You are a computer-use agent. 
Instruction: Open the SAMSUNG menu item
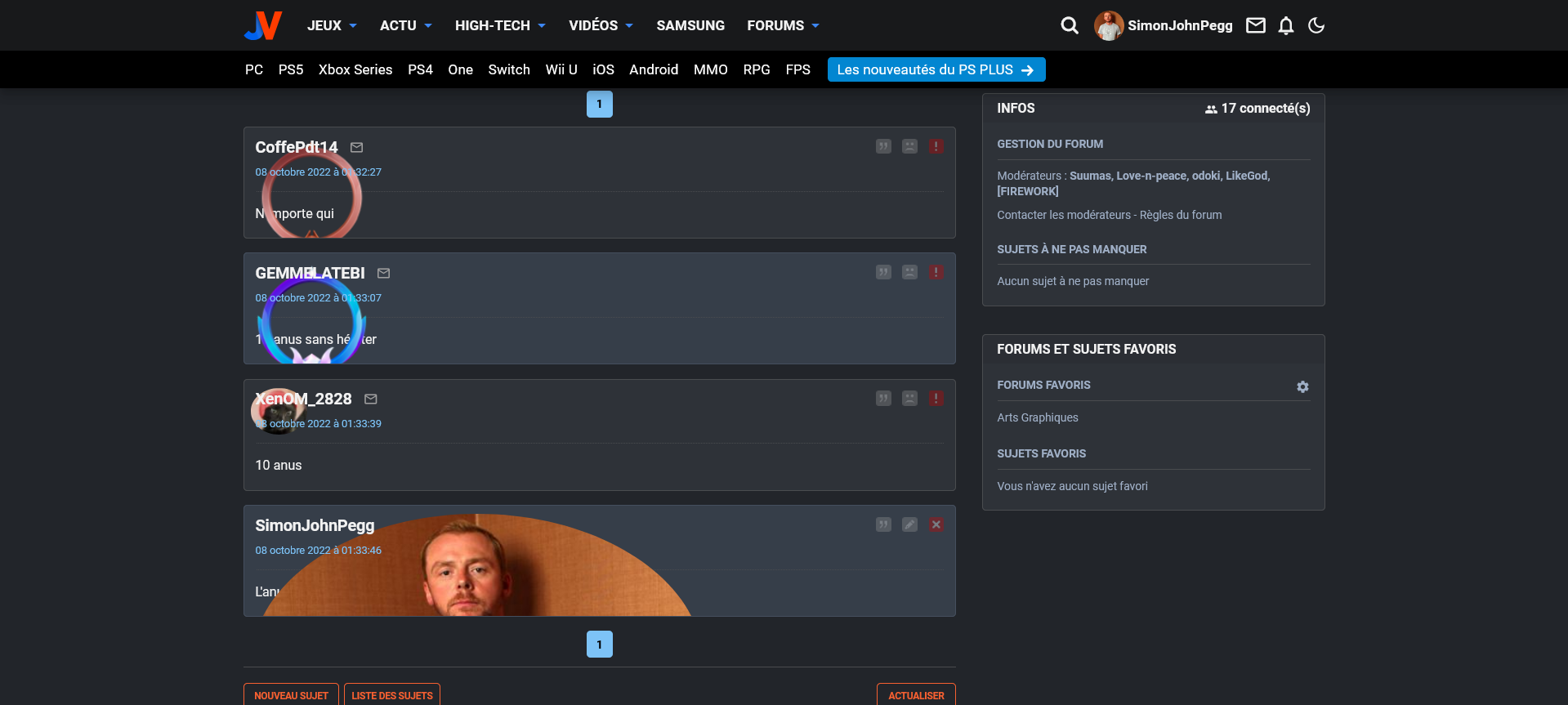690,26
